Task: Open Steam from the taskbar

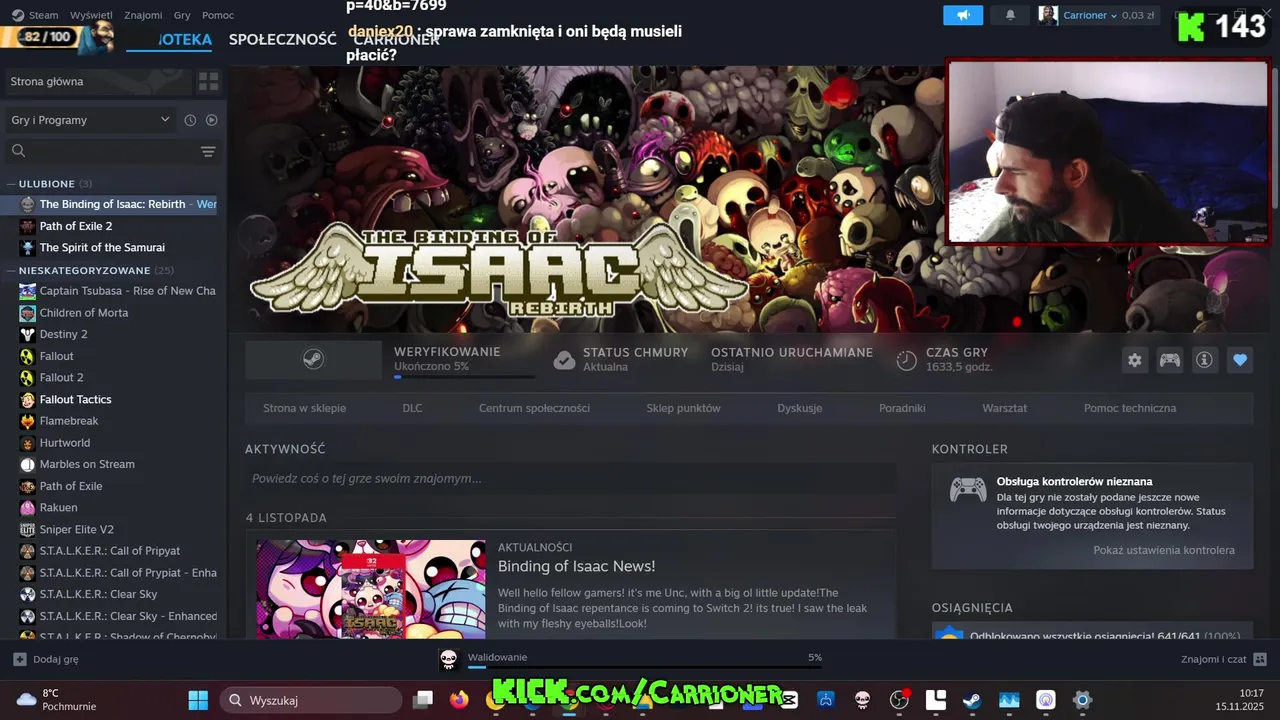Action: [972, 700]
